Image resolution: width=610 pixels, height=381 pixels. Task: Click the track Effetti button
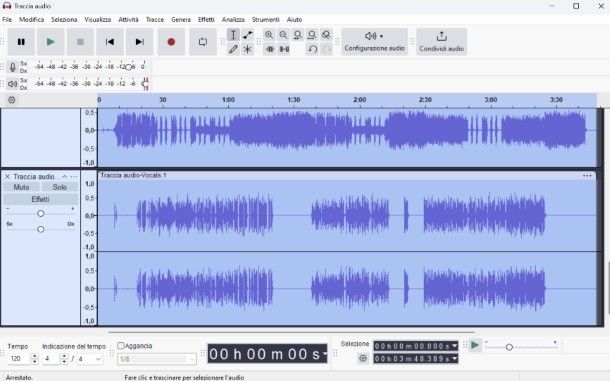coord(40,199)
